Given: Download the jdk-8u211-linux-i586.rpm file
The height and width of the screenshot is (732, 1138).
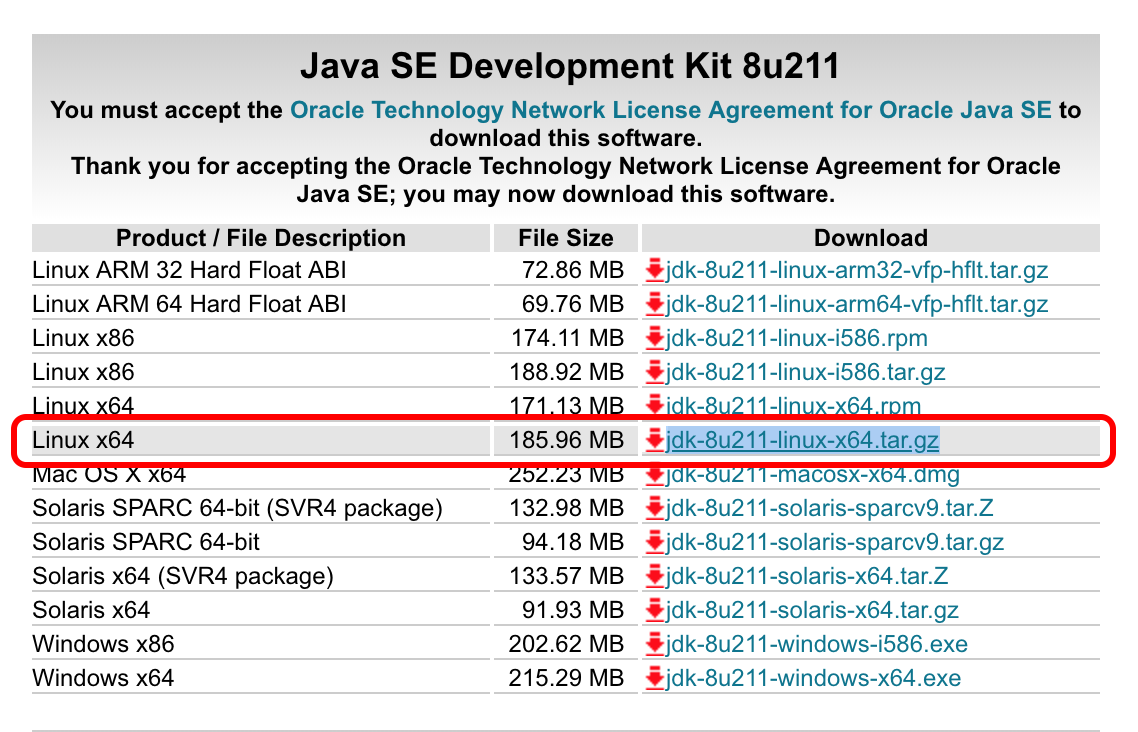Looking at the screenshot, I should [x=797, y=338].
